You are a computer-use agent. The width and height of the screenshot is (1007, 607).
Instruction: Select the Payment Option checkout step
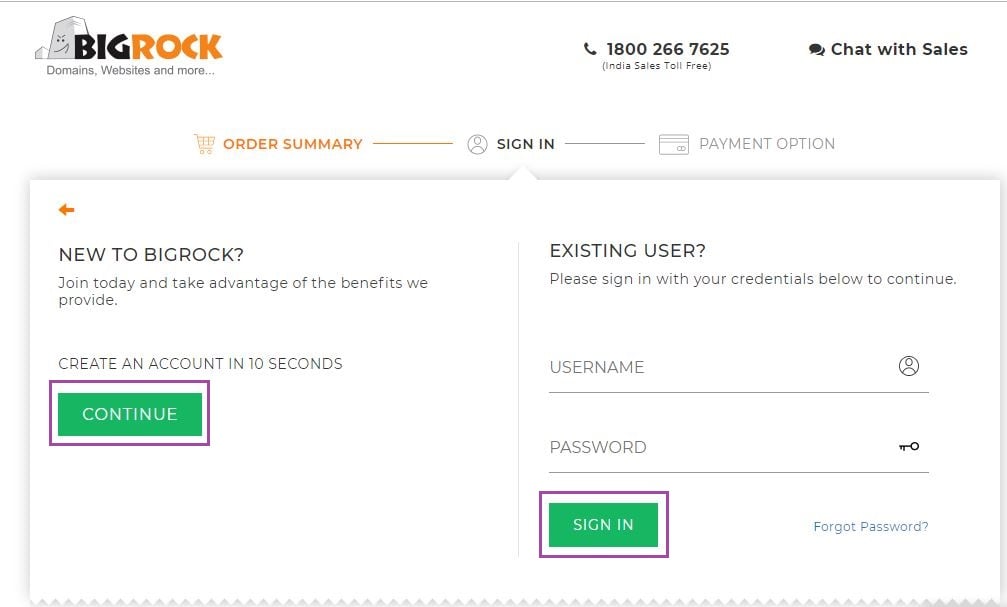tap(767, 143)
